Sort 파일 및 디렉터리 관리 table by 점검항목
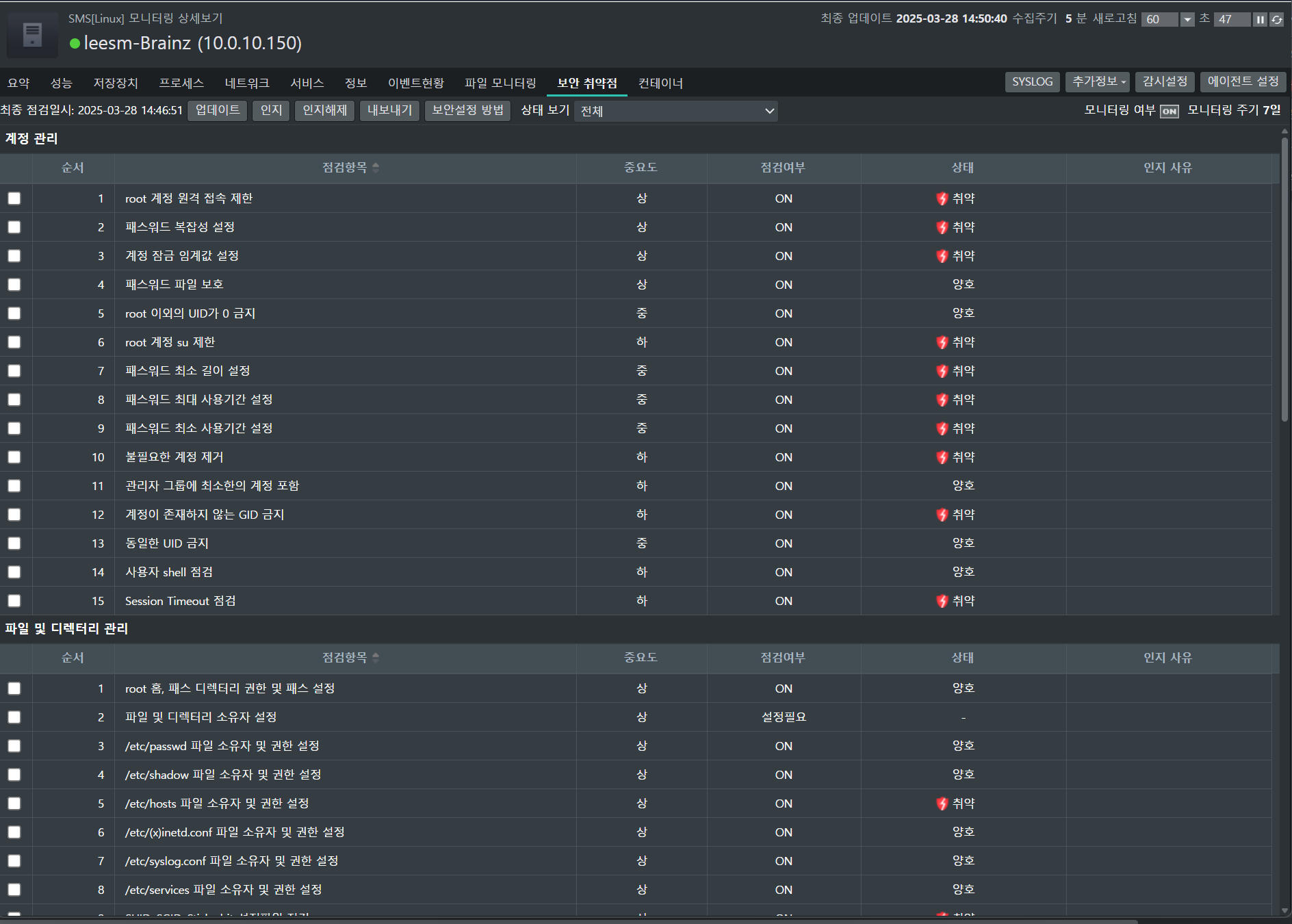Image resolution: width=1292 pixels, height=924 pixels. point(376,658)
